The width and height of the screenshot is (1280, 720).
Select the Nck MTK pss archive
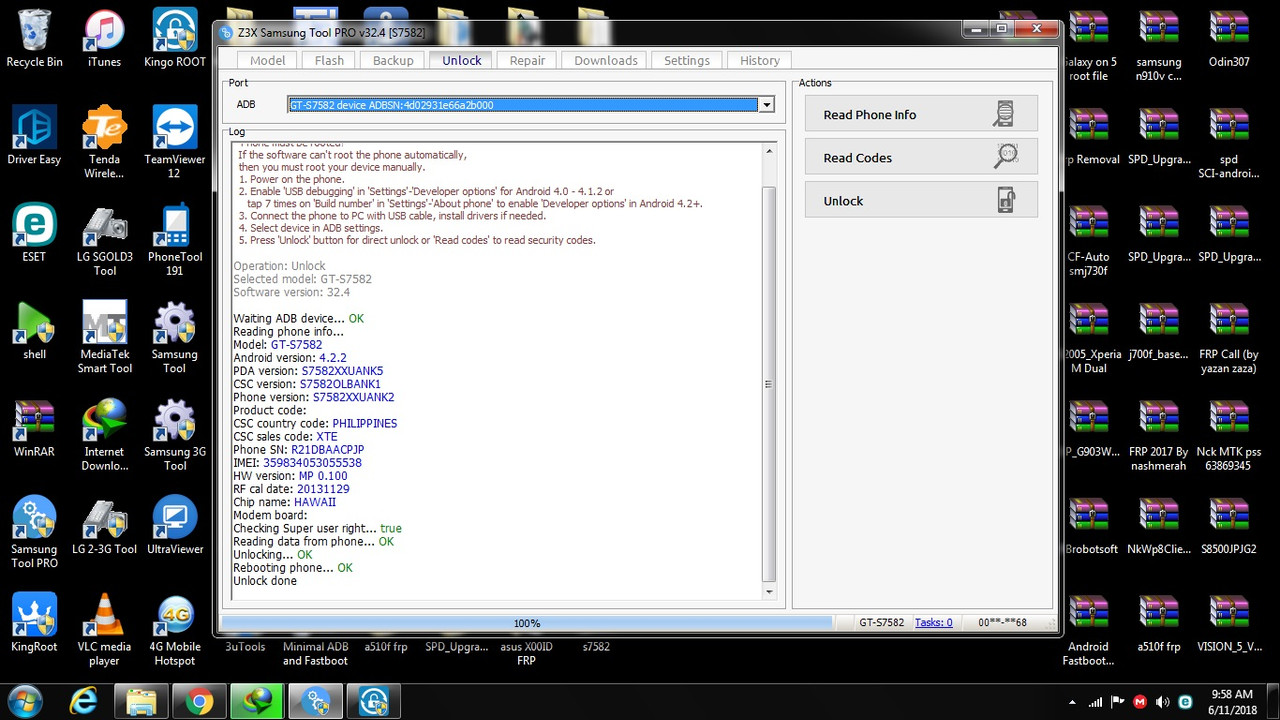click(1229, 435)
